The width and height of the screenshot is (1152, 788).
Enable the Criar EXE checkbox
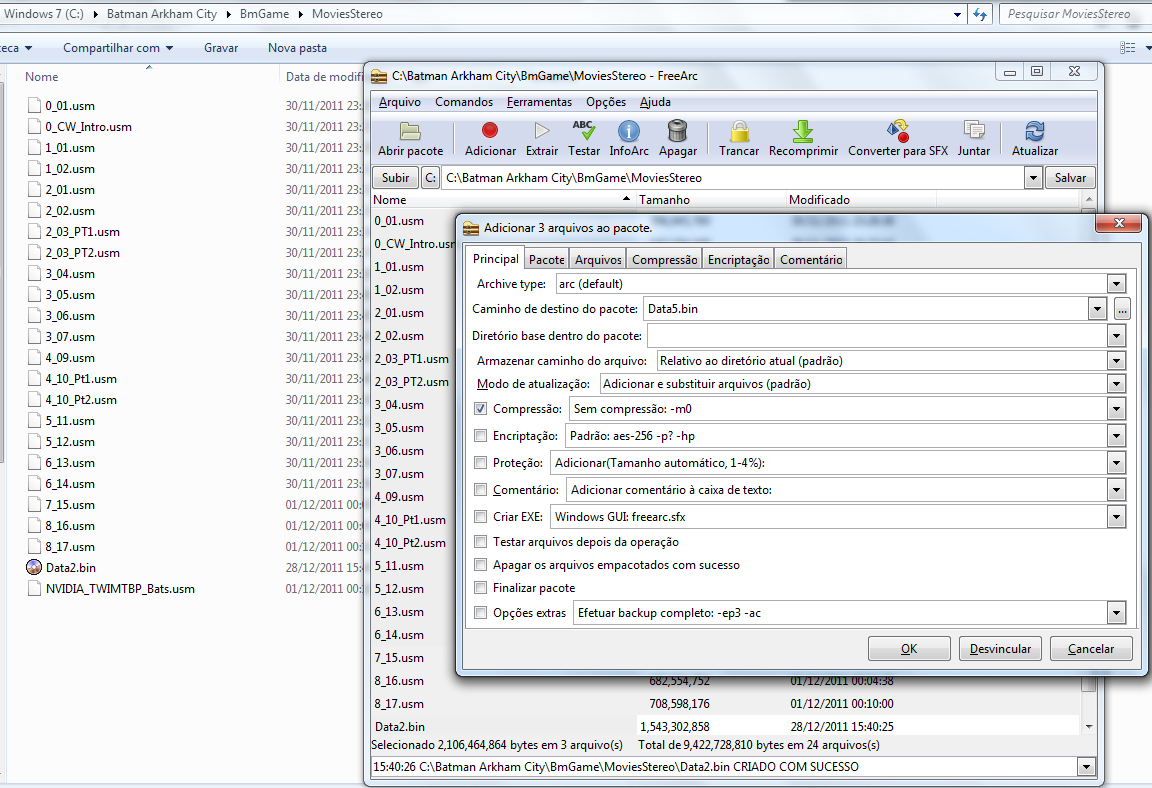(x=480, y=516)
